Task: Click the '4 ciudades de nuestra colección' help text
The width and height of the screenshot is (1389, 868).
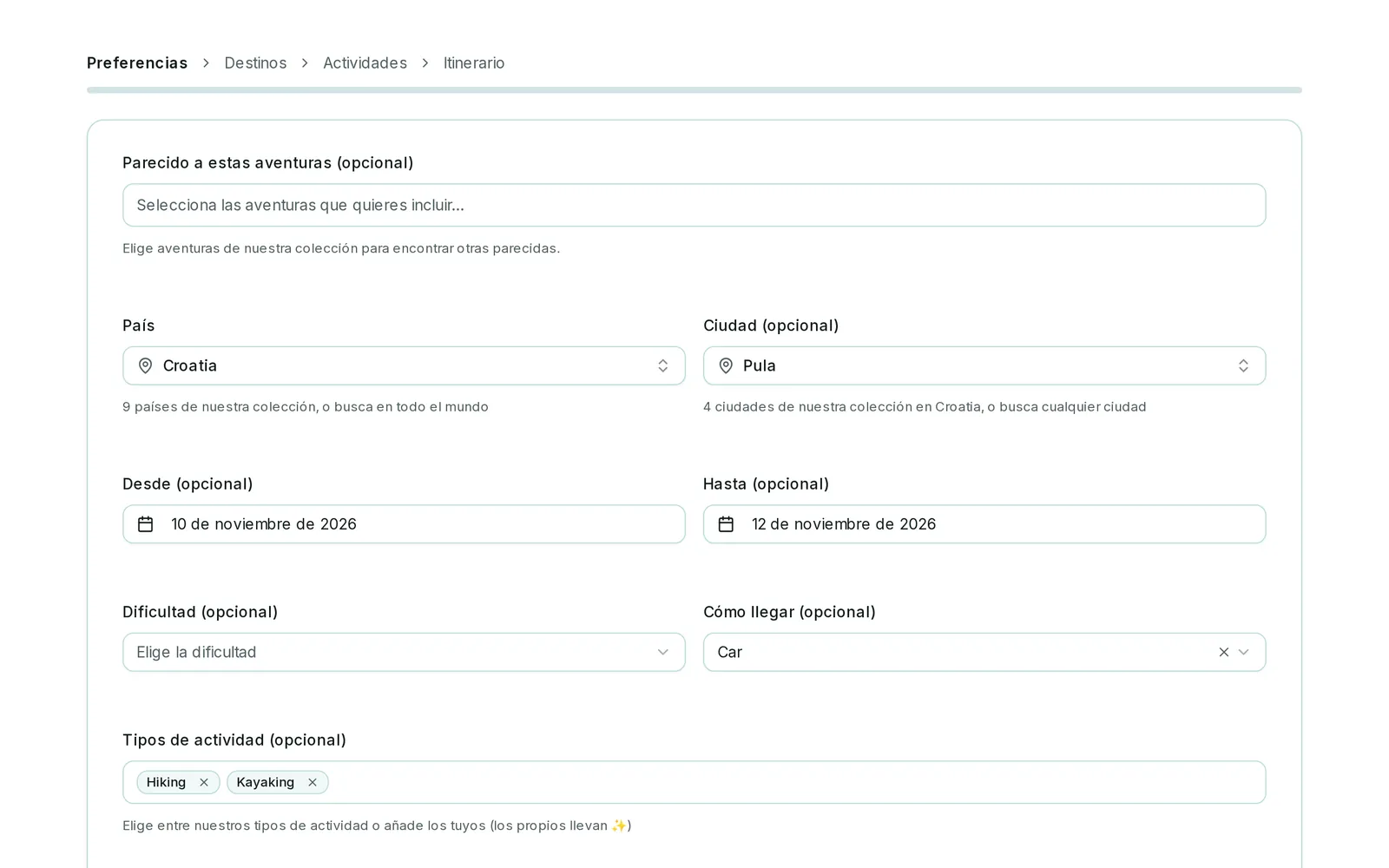Action: coord(925,406)
